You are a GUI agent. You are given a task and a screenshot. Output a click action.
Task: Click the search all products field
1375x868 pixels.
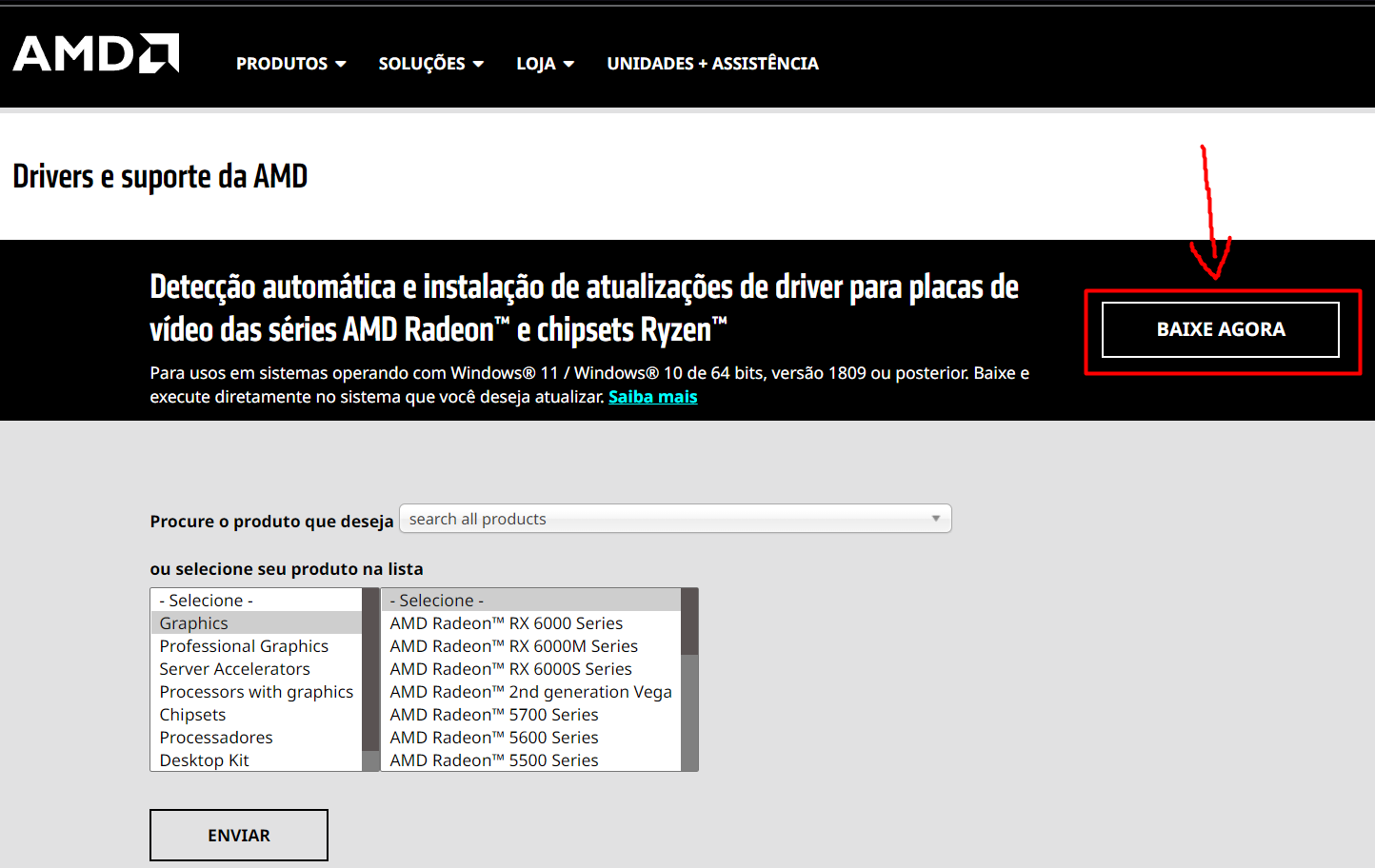[675, 519]
